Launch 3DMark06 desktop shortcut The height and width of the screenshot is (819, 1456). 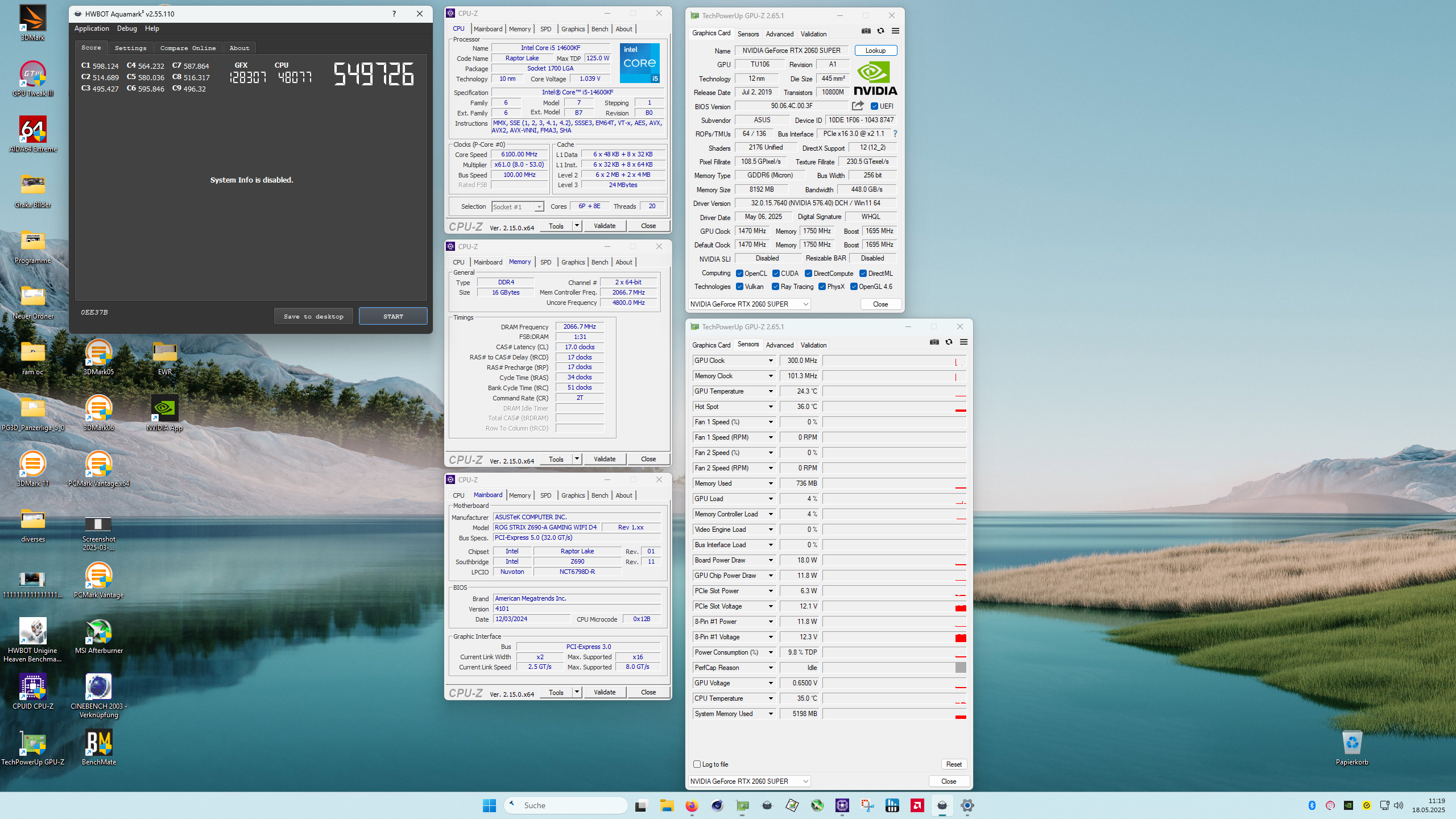click(98, 413)
